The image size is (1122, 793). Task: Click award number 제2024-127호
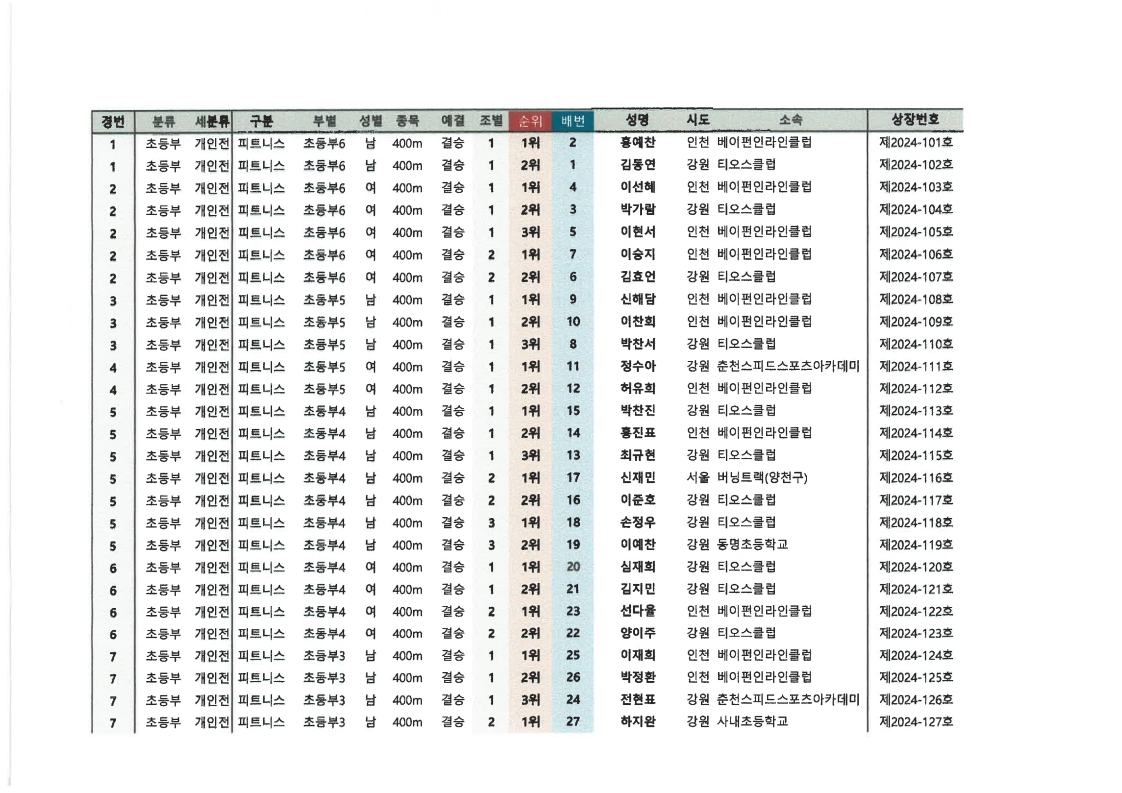pyautogui.click(x=916, y=721)
